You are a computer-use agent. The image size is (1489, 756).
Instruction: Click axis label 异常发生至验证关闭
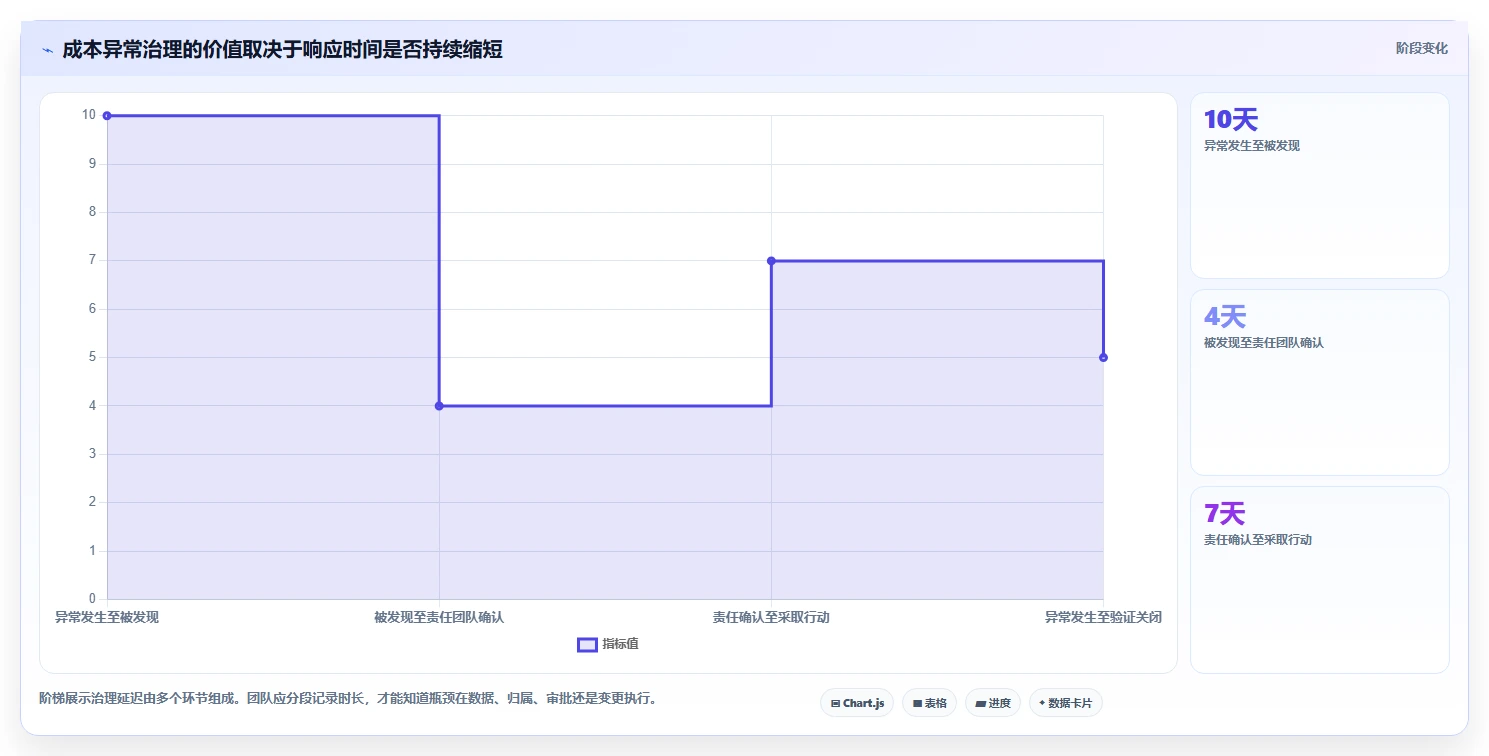click(x=1103, y=617)
